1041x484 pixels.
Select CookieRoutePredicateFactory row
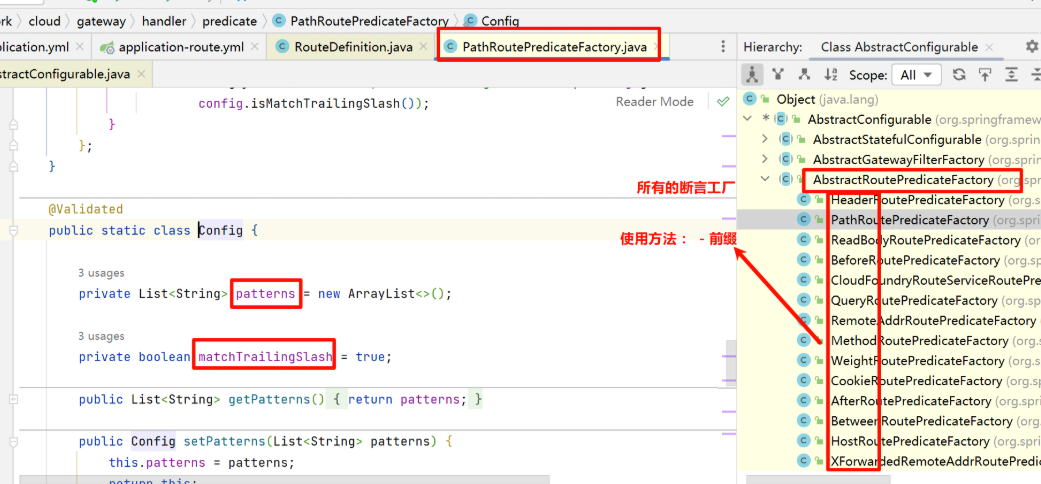click(888, 380)
